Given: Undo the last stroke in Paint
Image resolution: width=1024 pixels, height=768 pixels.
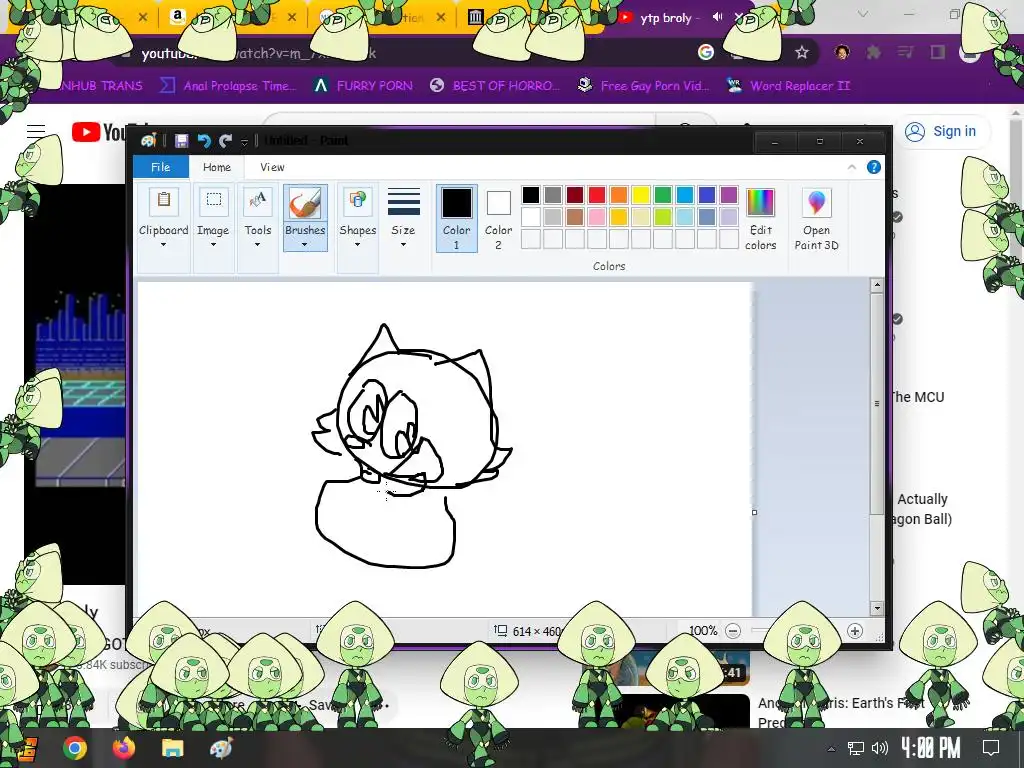Looking at the screenshot, I should 204,140.
